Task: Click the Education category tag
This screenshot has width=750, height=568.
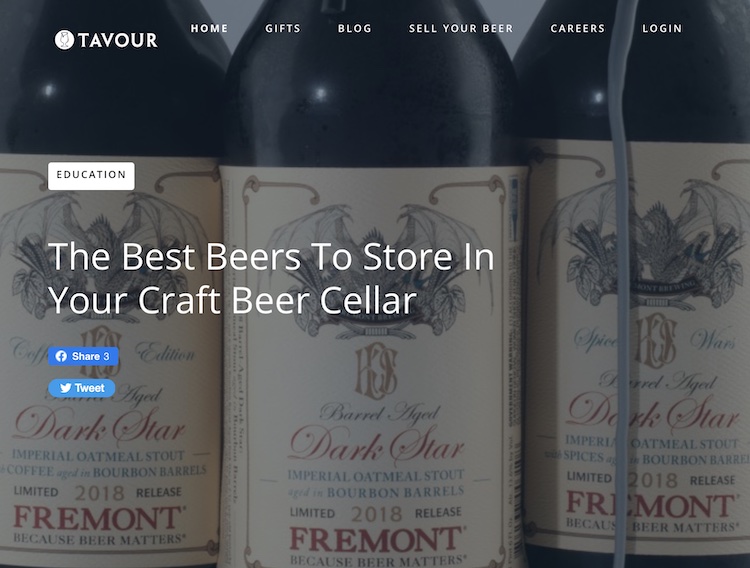Action: pyautogui.click(x=91, y=176)
